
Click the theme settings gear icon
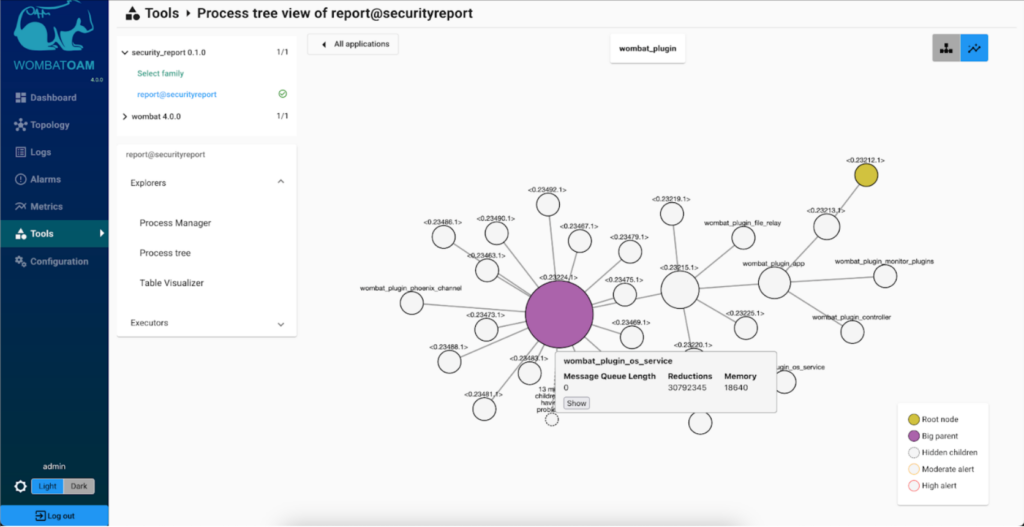(x=20, y=487)
